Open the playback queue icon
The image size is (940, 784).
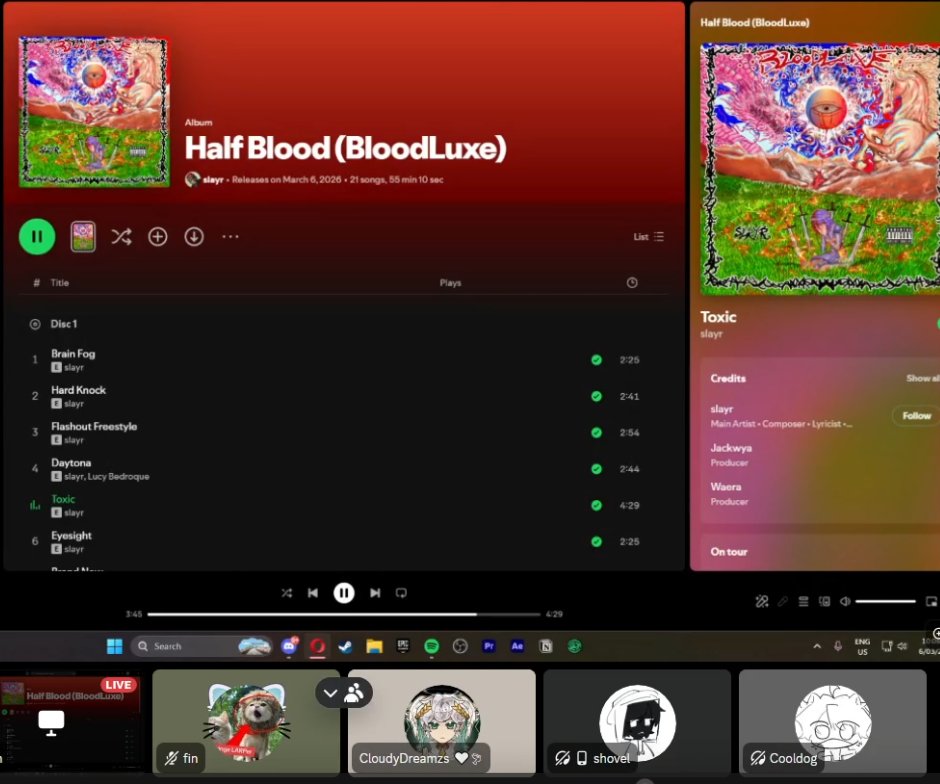(x=803, y=601)
